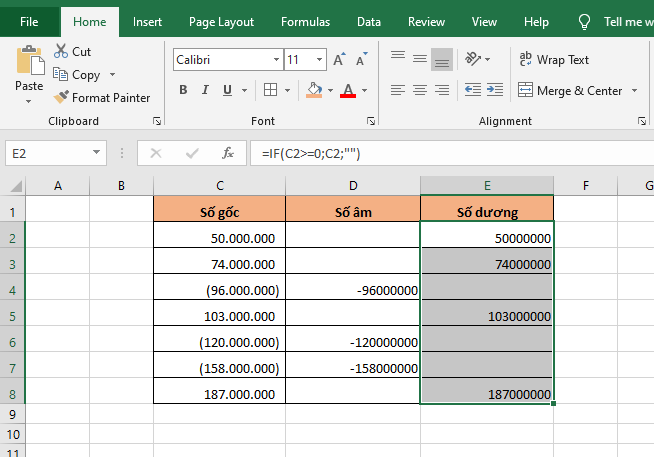The height and width of the screenshot is (457, 654).
Task: Click the Cut scissors icon
Action: (x=61, y=51)
